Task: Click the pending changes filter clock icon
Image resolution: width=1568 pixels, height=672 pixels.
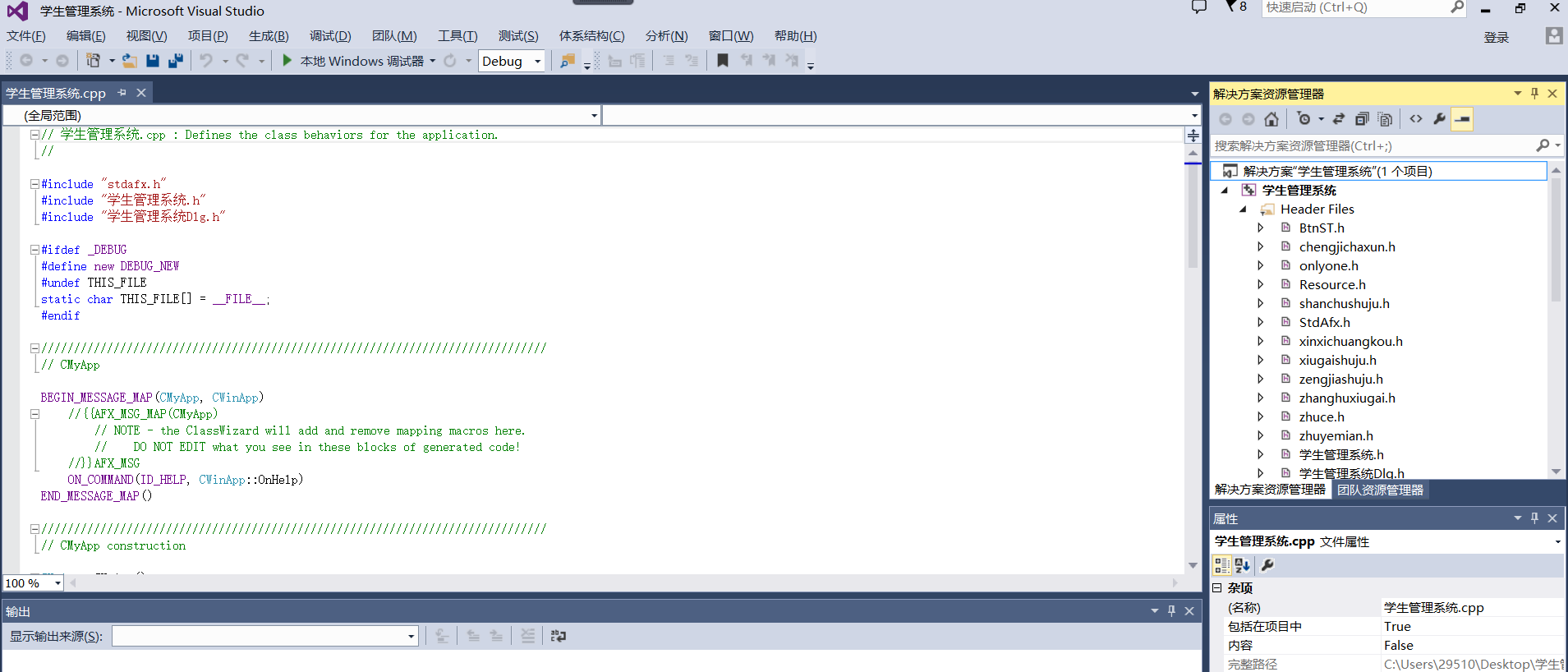Action: point(1304,119)
